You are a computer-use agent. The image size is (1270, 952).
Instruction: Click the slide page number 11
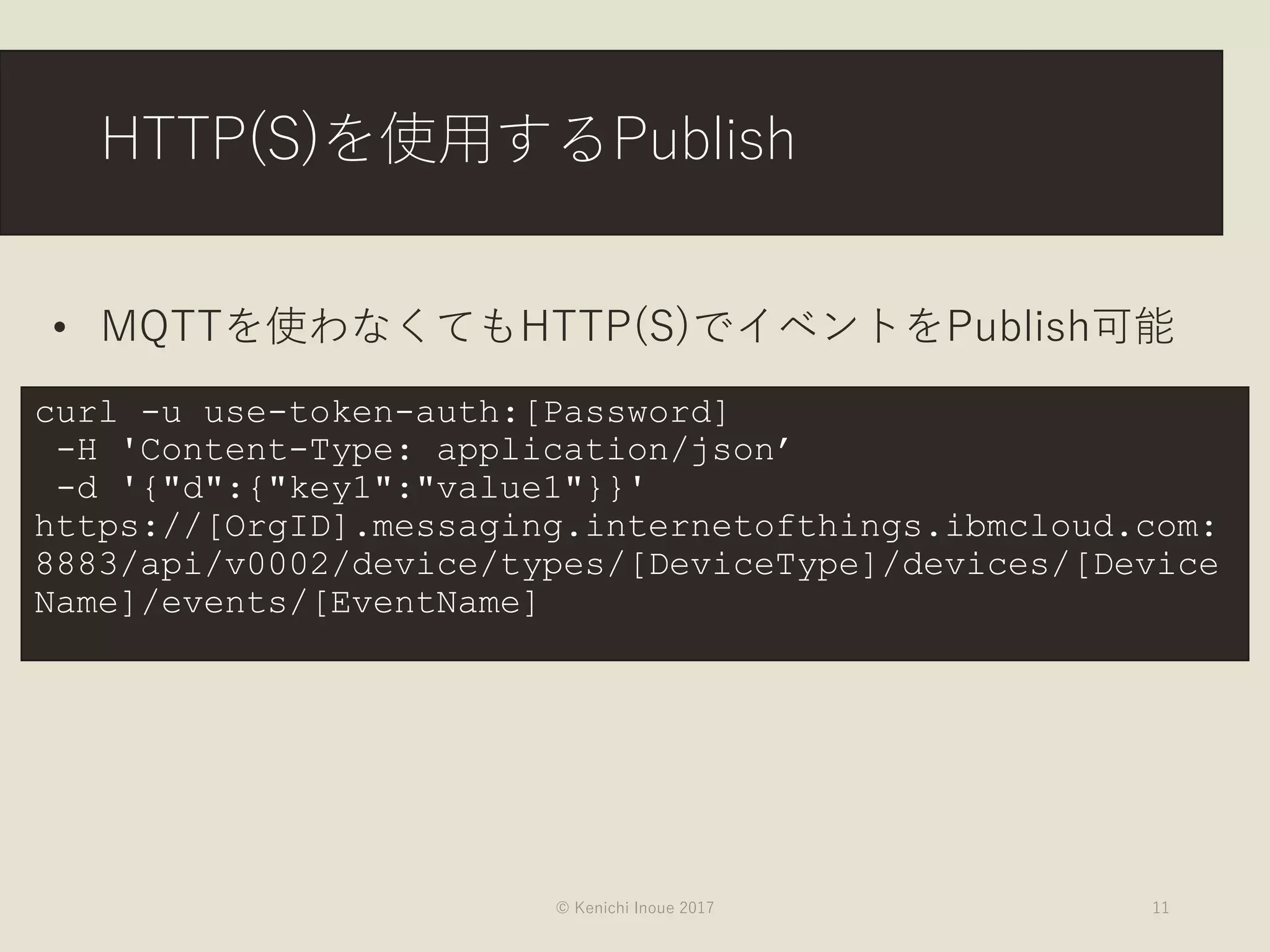pos(1160,908)
